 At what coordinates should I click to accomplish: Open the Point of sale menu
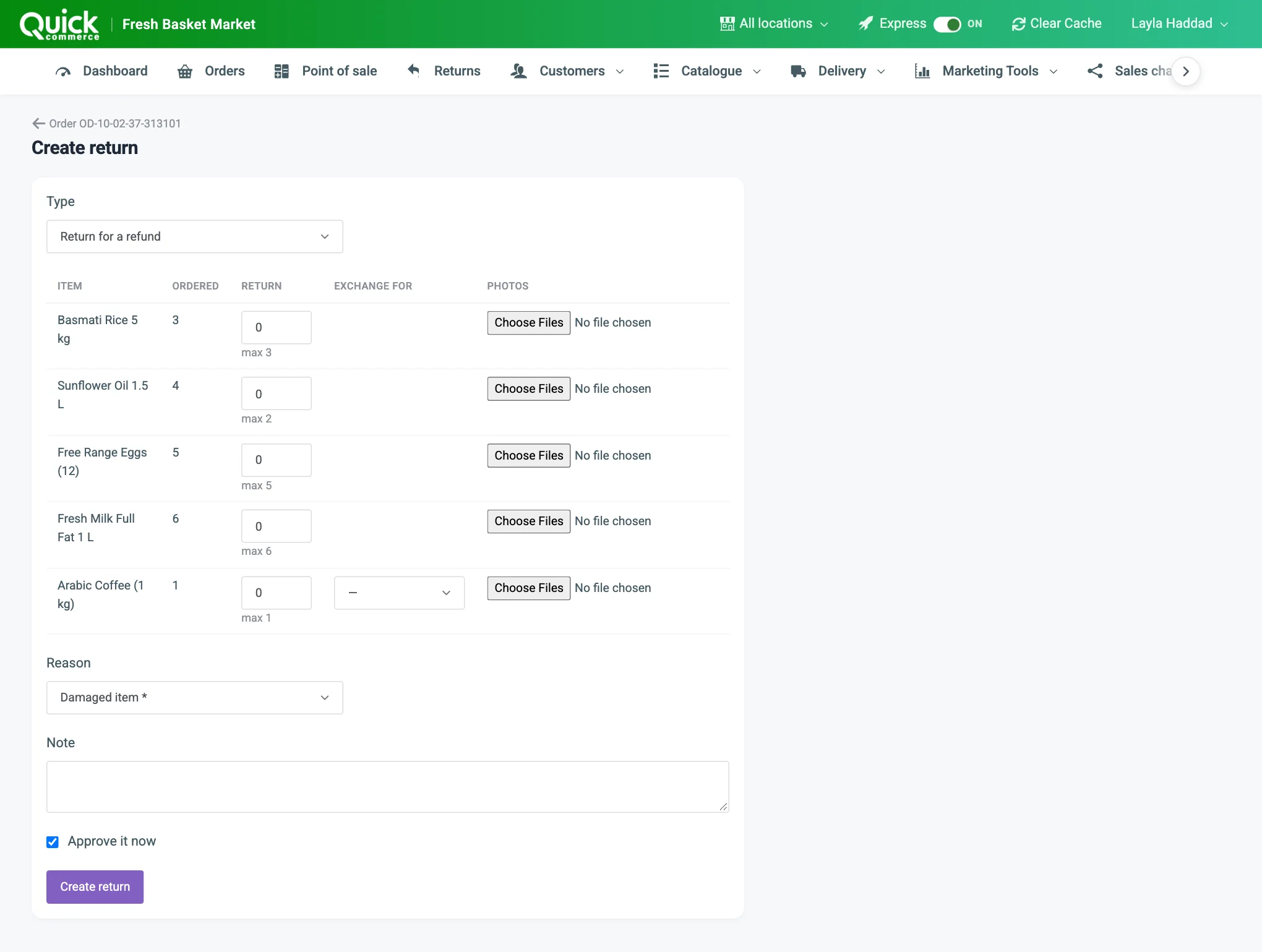[x=325, y=71]
